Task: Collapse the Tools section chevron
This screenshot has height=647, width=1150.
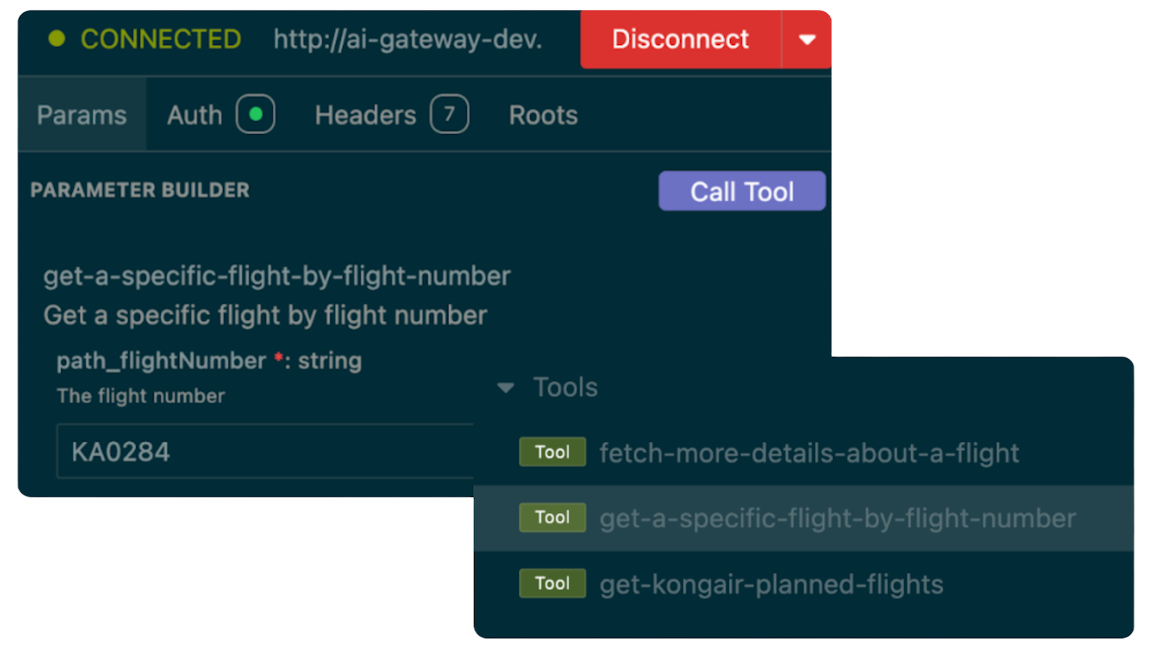Action: [x=504, y=387]
